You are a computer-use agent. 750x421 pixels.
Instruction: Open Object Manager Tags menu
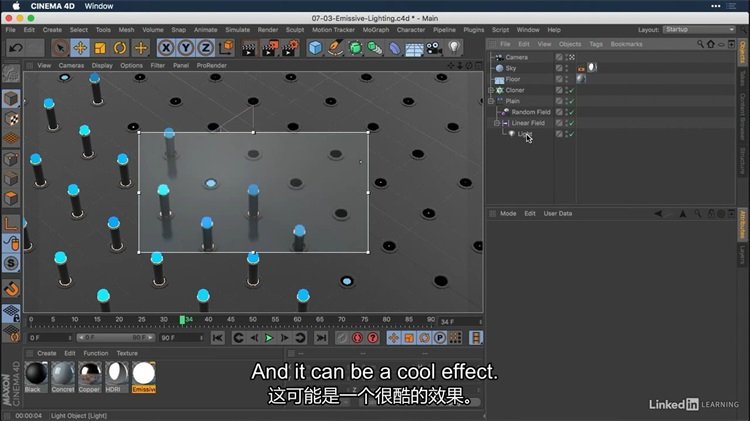coord(596,44)
